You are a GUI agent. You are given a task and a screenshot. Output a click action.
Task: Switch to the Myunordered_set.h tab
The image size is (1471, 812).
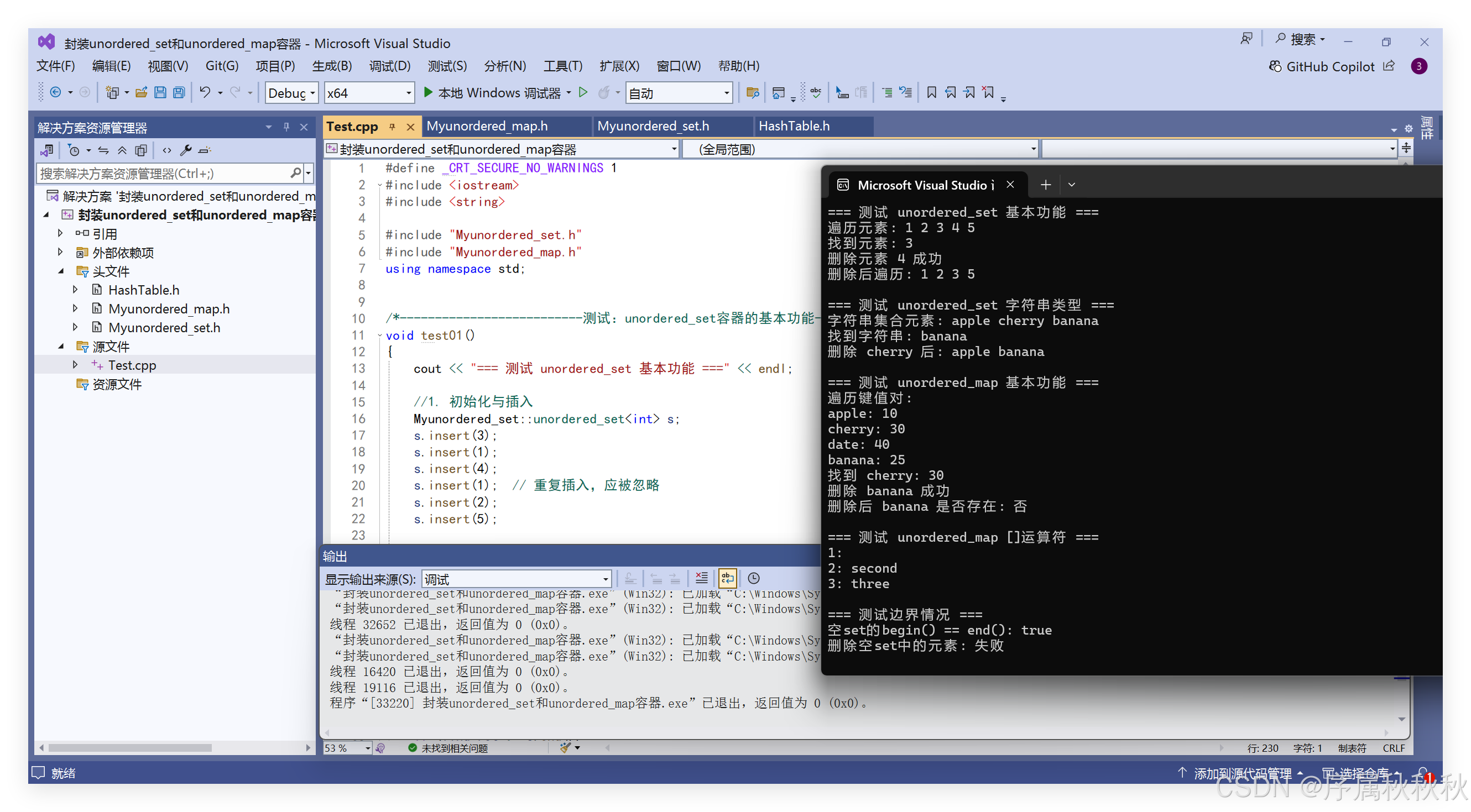click(x=653, y=126)
